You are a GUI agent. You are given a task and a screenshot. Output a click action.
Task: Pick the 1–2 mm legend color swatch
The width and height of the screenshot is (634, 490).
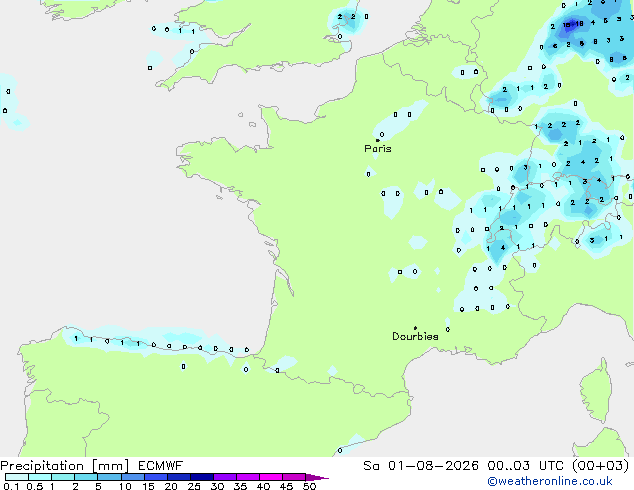click(63, 477)
